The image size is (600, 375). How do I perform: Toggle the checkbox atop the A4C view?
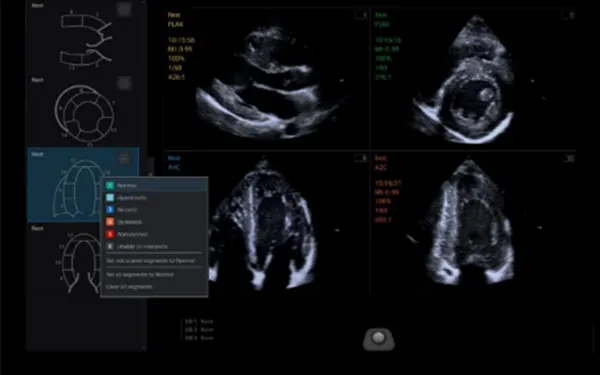point(359,158)
